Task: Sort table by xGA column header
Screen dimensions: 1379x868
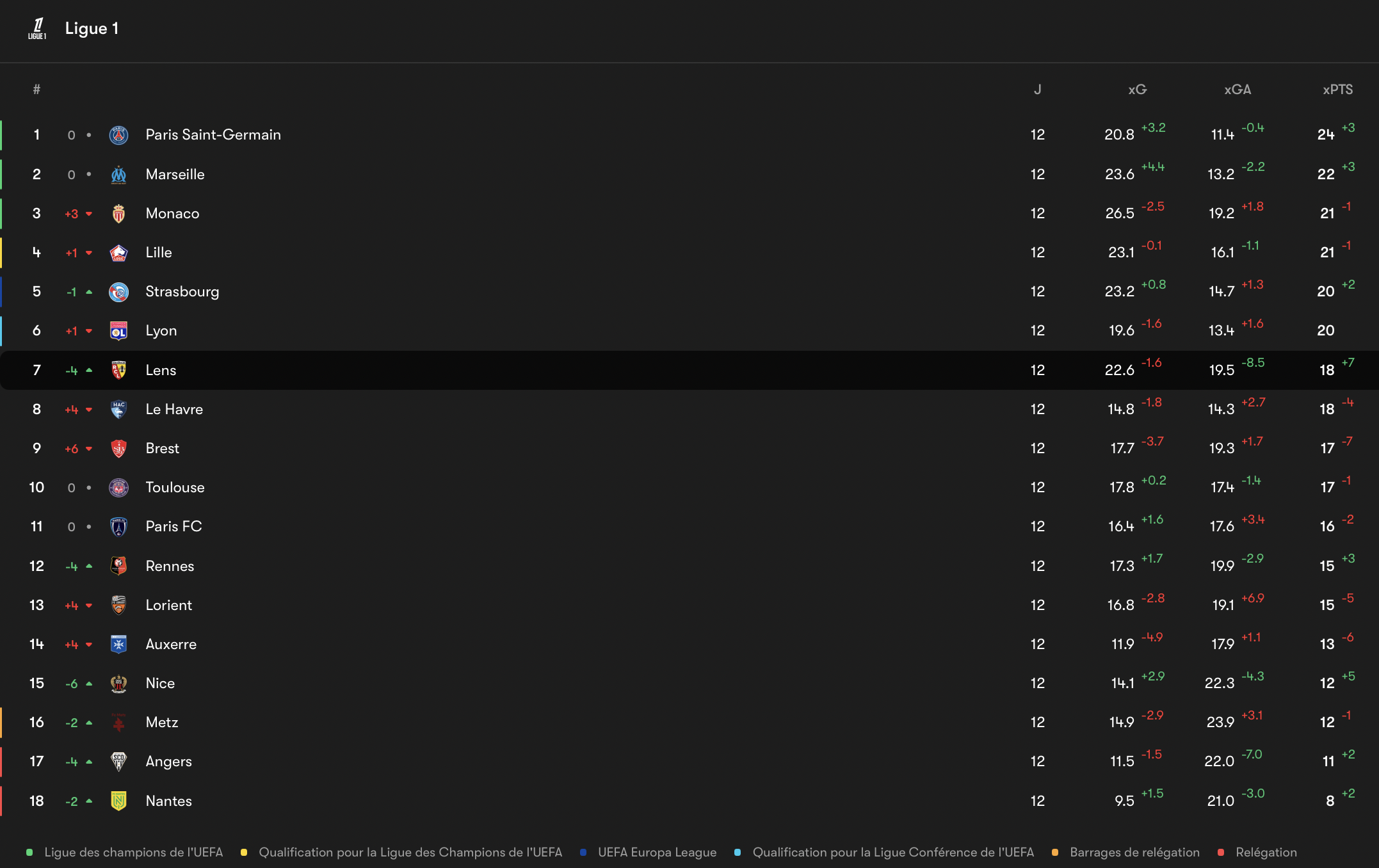Action: click(1237, 90)
